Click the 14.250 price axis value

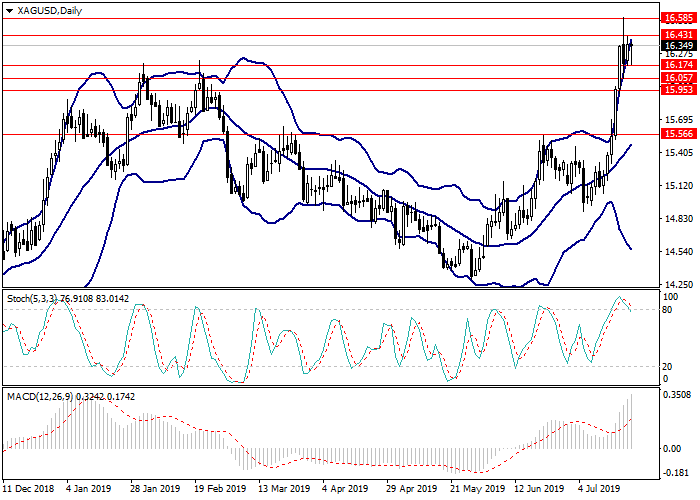click(677, 284)
